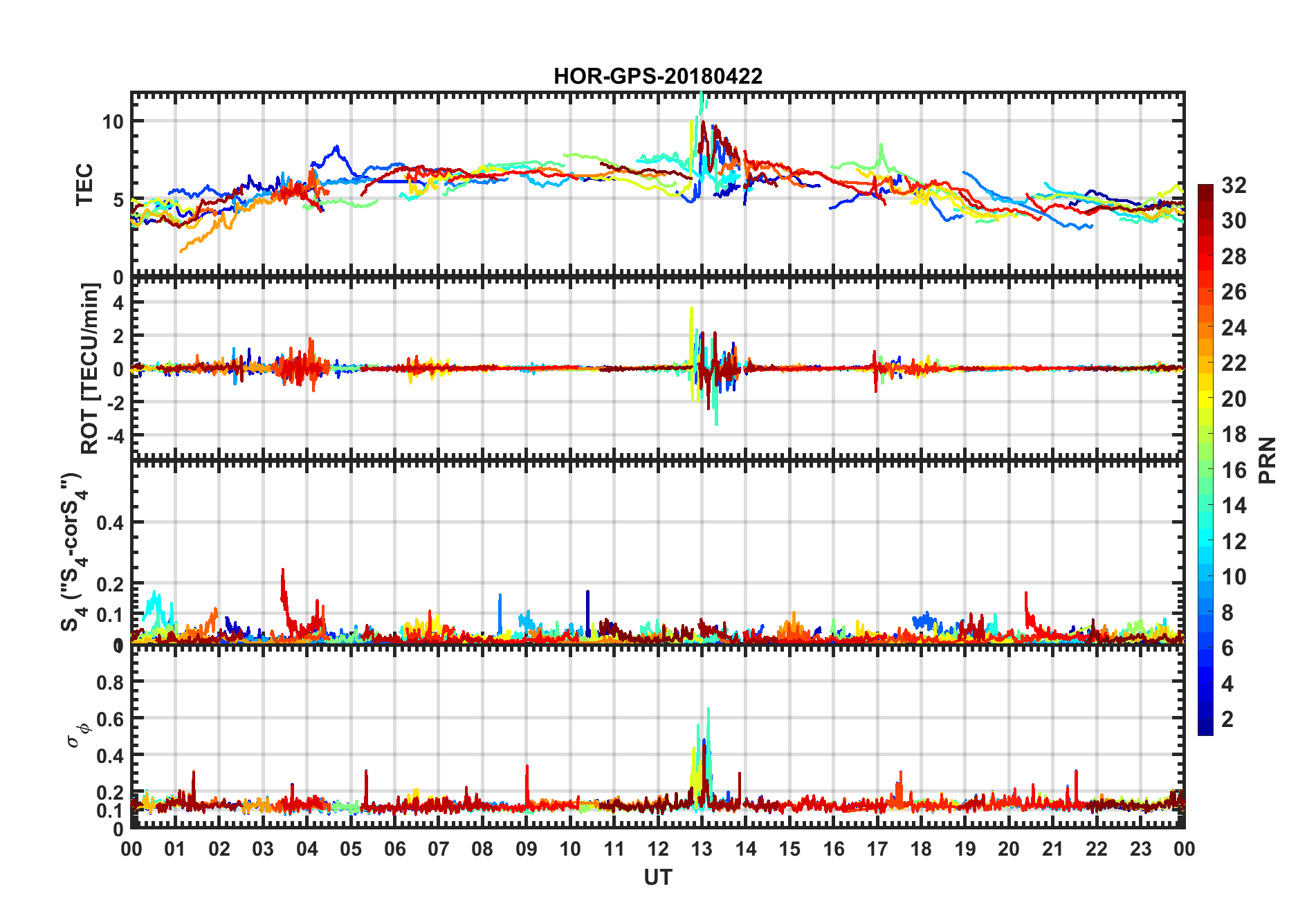Select the ROT [TECU/min] axis label
Viewport: 1316px width, 920px height.
[x=90, y=368]
